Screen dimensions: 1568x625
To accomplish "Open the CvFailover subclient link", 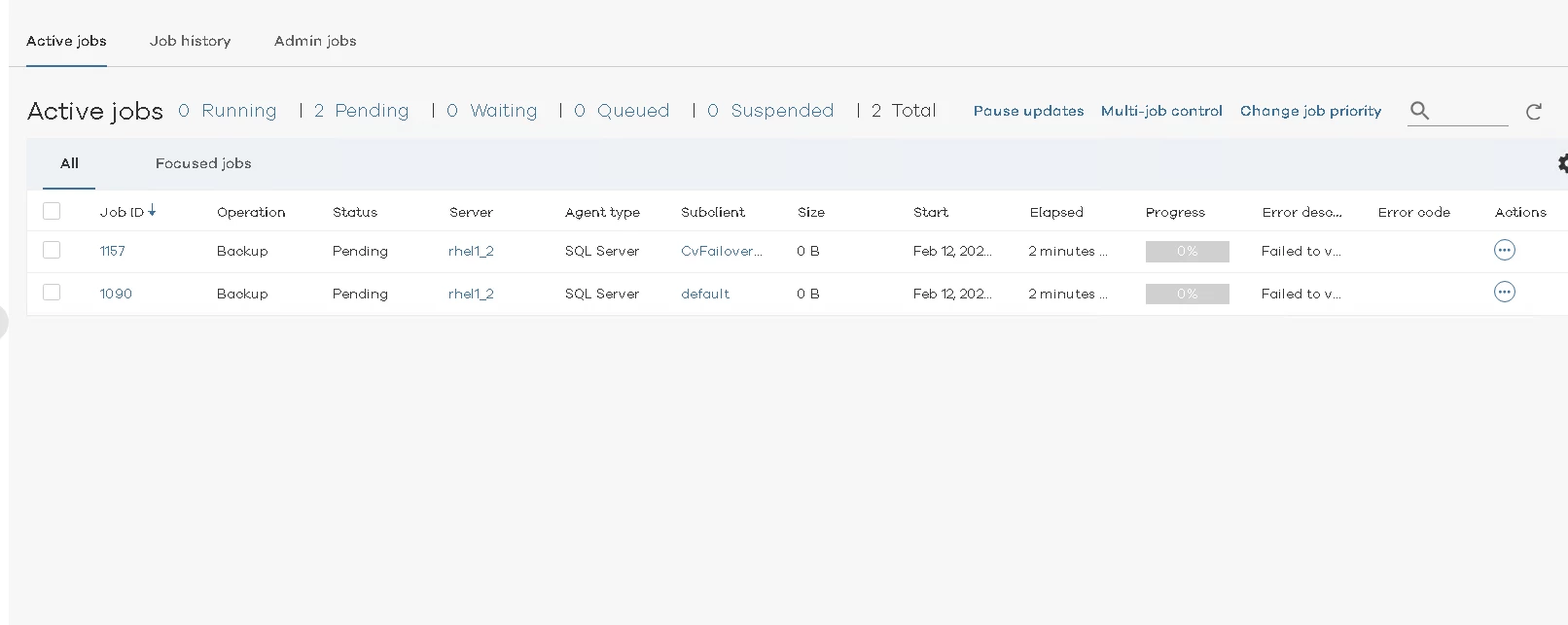I will (x=721, y=251).
